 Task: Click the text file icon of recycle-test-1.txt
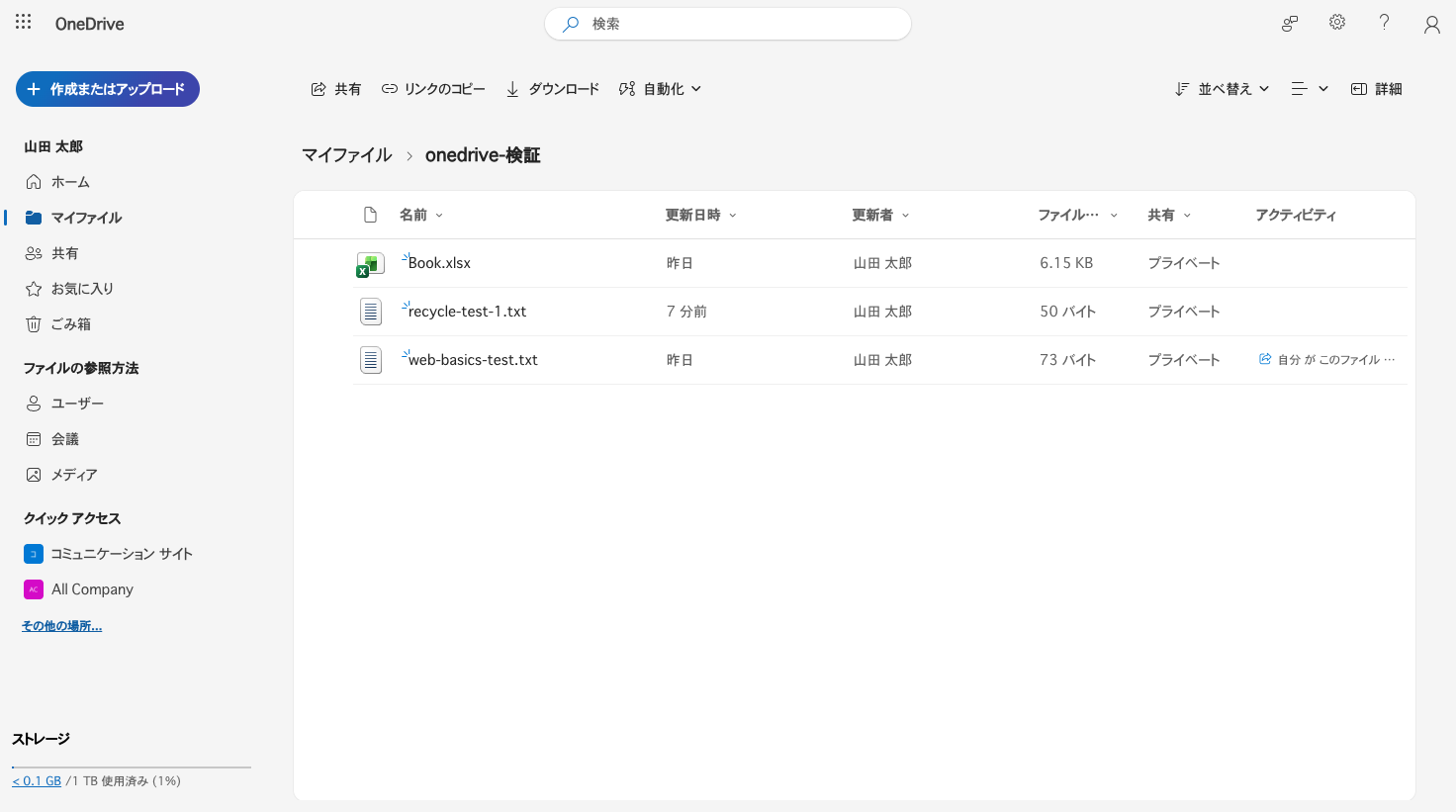click(x=371, y=312)
